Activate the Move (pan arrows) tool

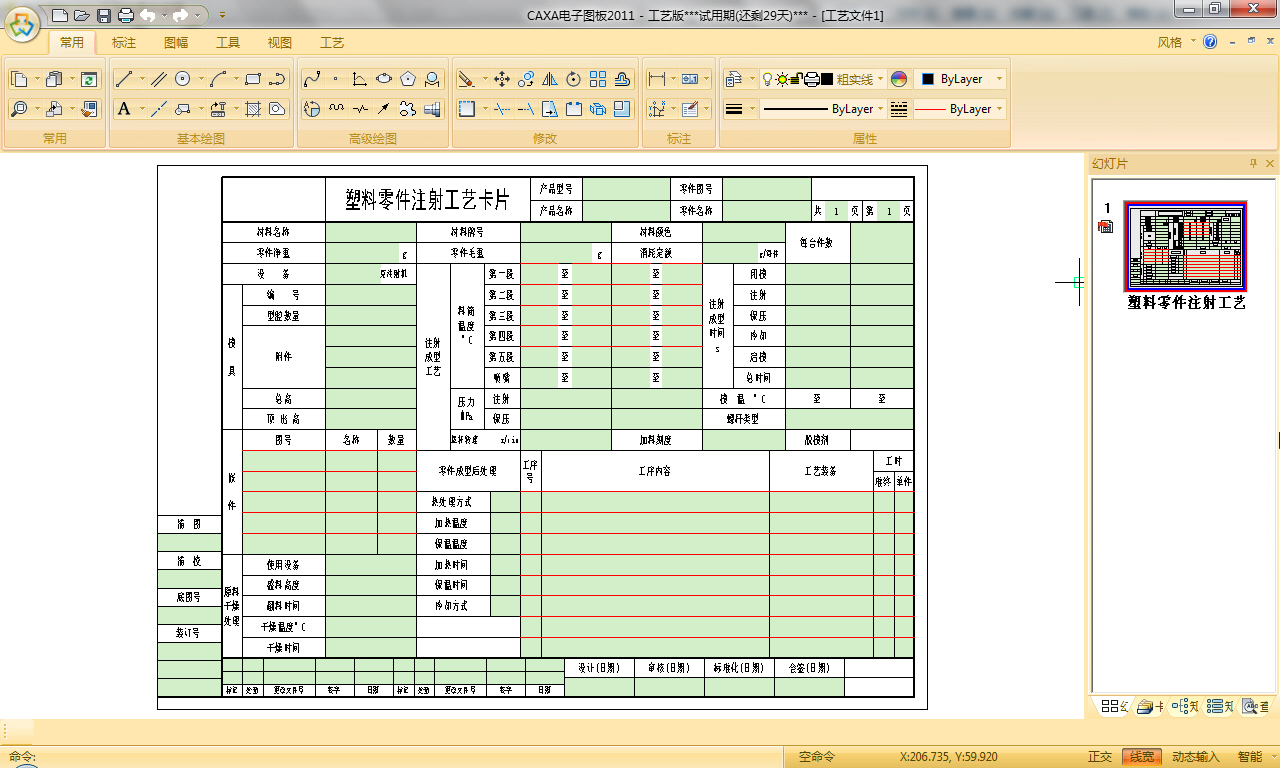point(502,79)
